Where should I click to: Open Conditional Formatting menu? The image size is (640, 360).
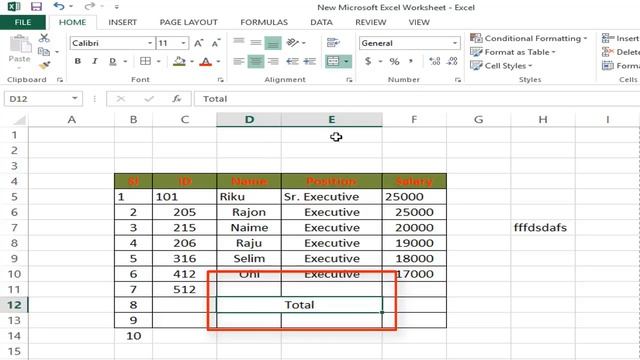(528, 38)
